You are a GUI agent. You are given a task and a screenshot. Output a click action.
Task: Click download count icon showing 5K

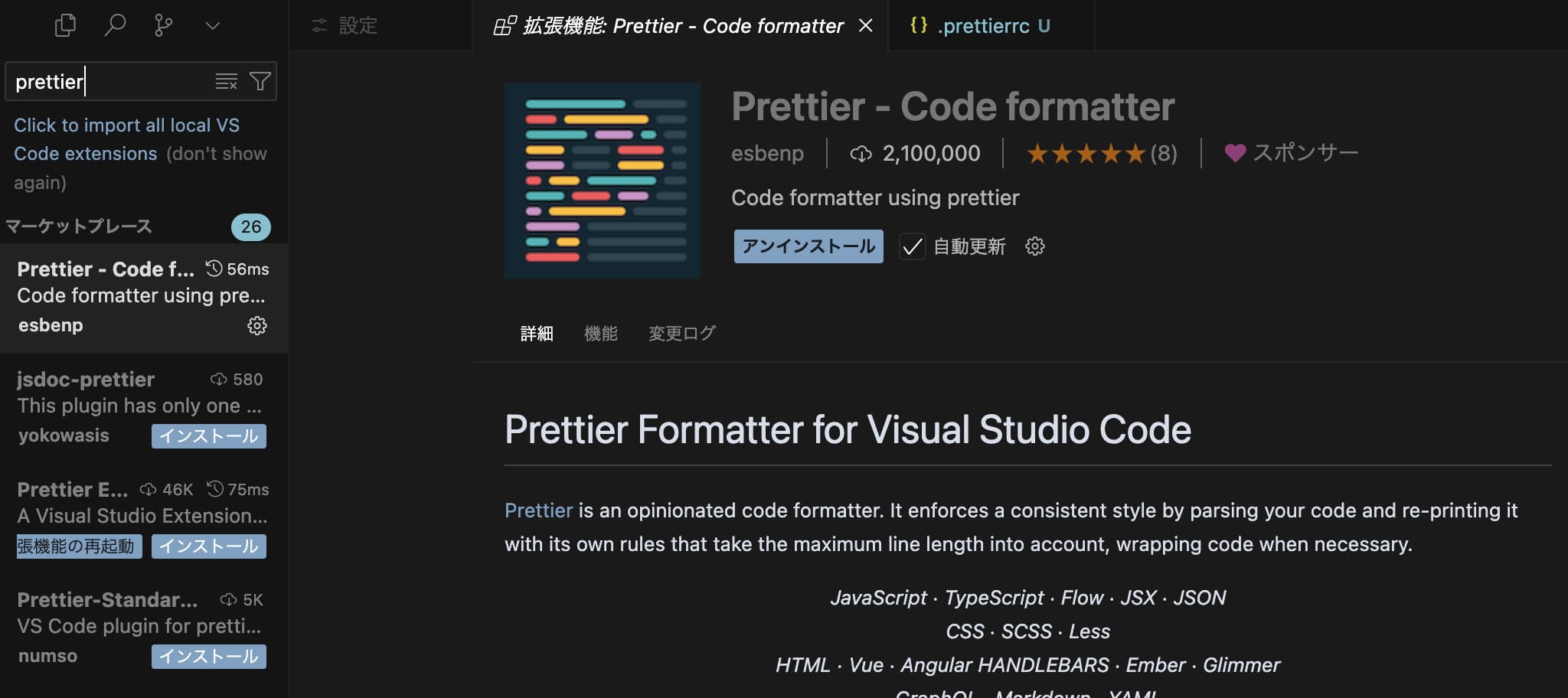(228, 599)
